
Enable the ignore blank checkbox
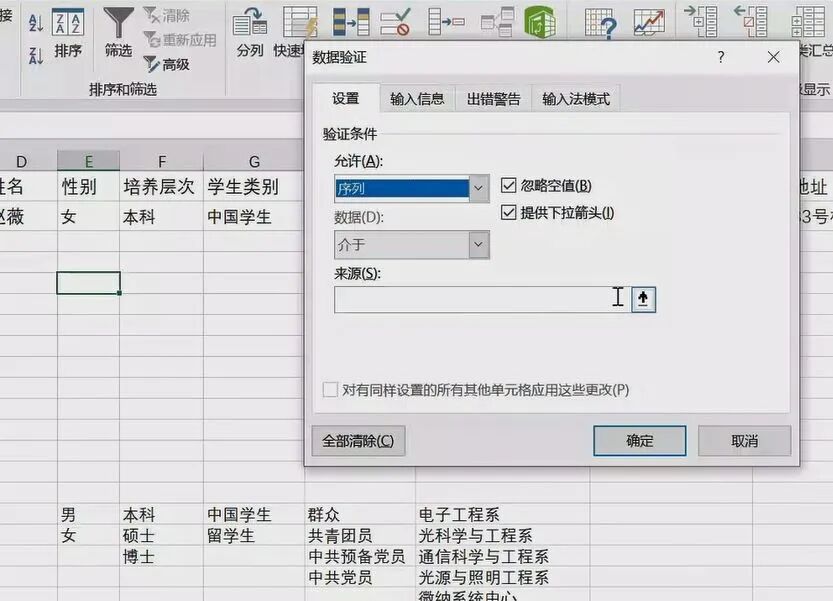(x=508, y=185)
